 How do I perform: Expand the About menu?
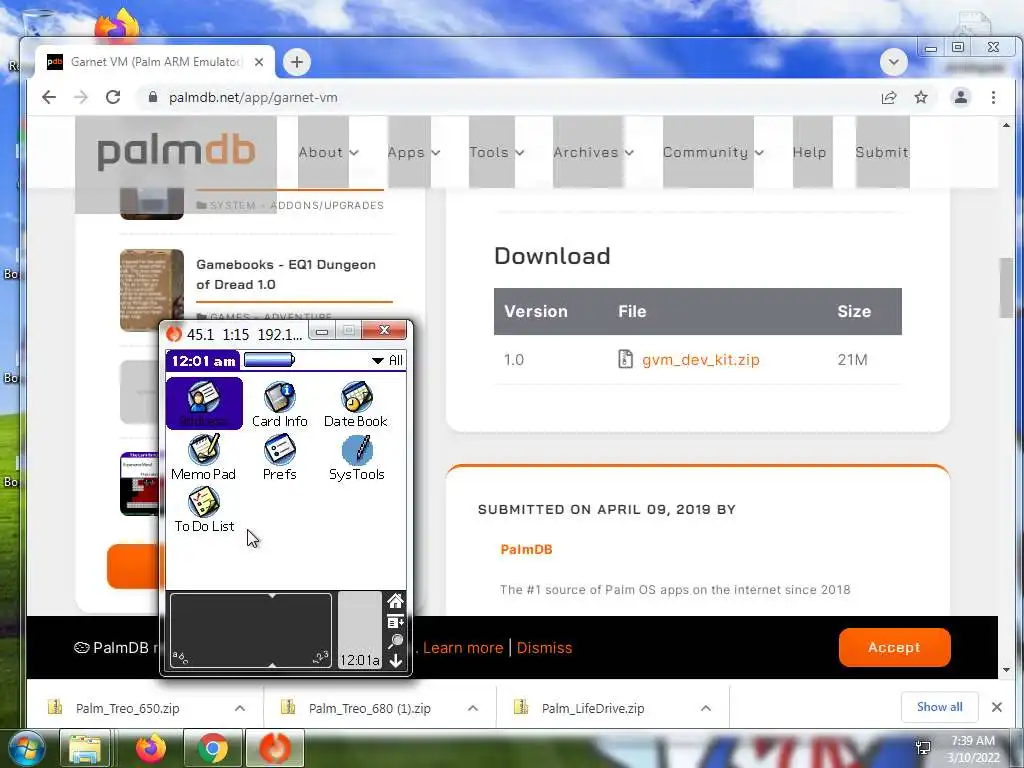328,152
